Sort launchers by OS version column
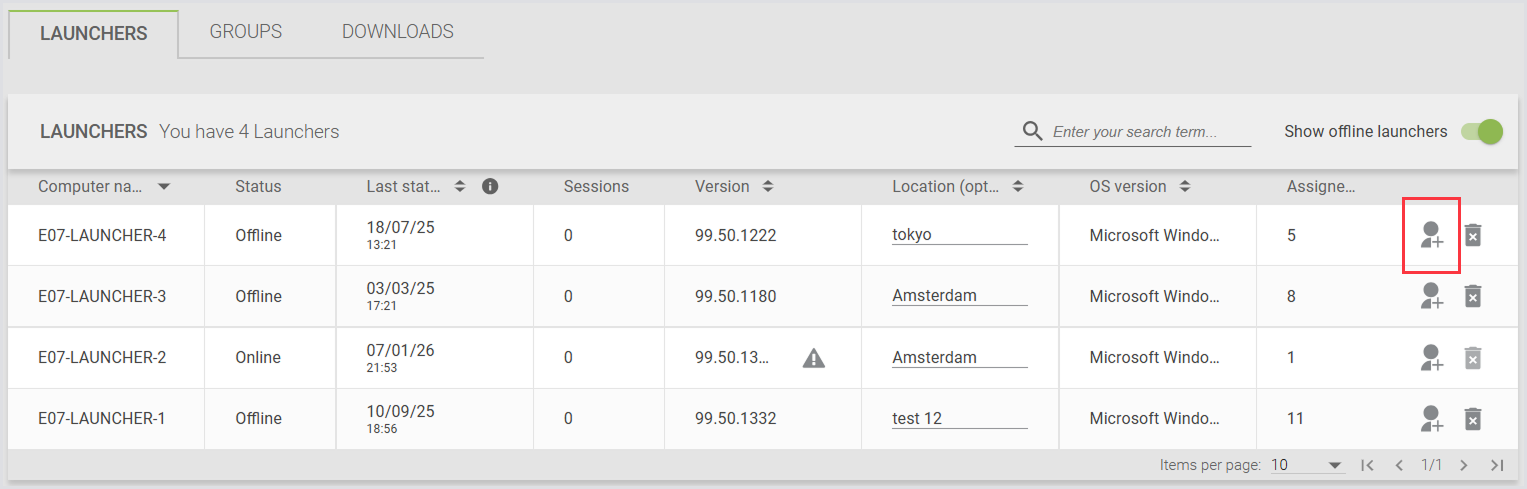The width and height of the screenshot is (1527, 489). click(x=1184, y=187)
